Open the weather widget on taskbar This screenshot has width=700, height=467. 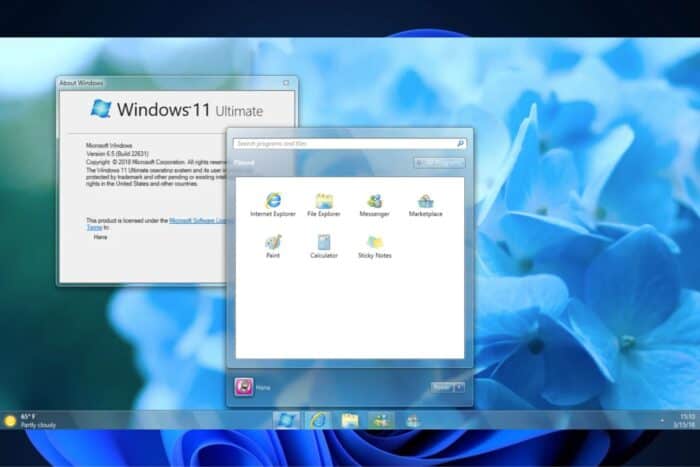click(32, 420)
